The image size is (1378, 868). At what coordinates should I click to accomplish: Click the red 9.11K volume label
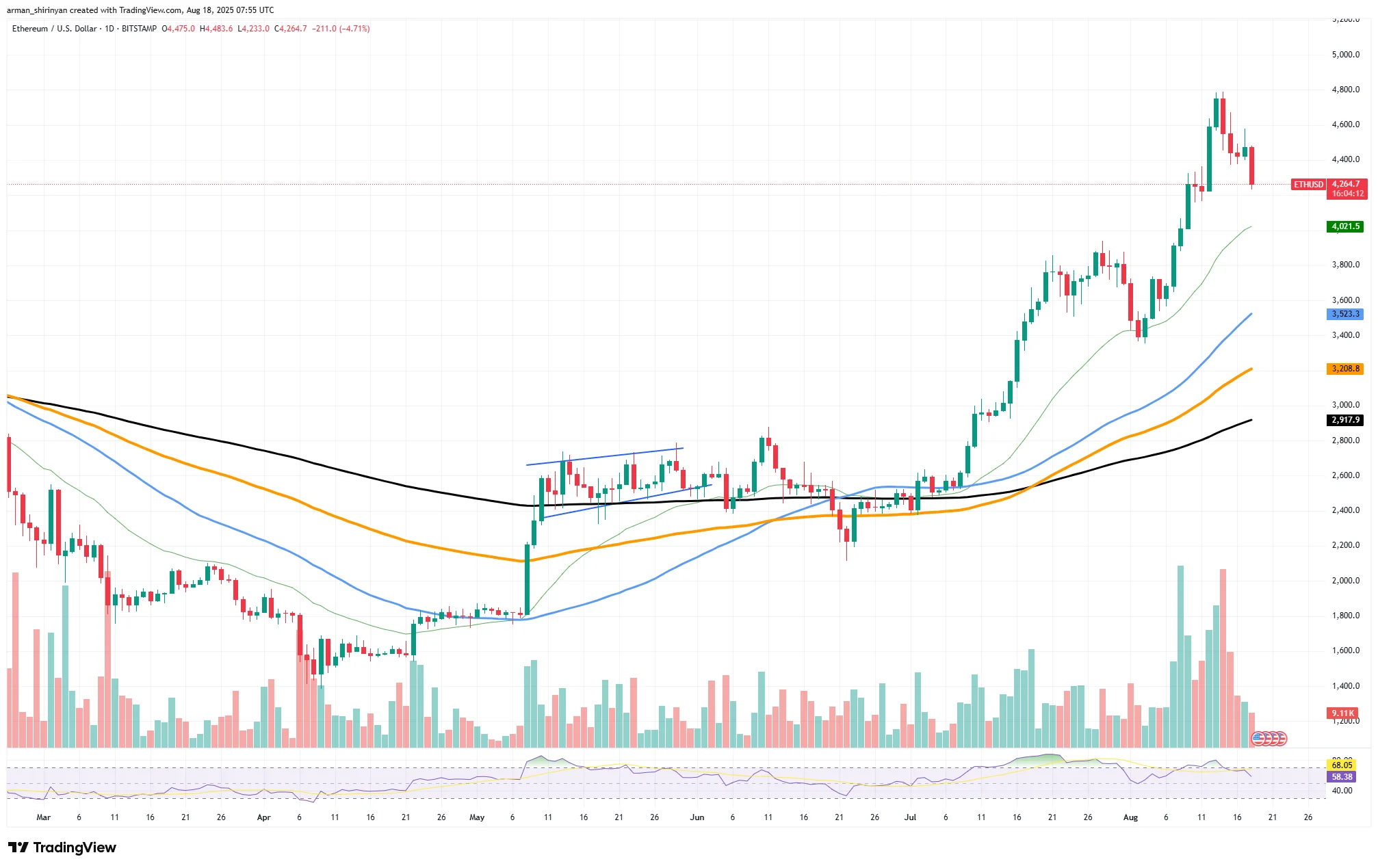pos(1343,713)
